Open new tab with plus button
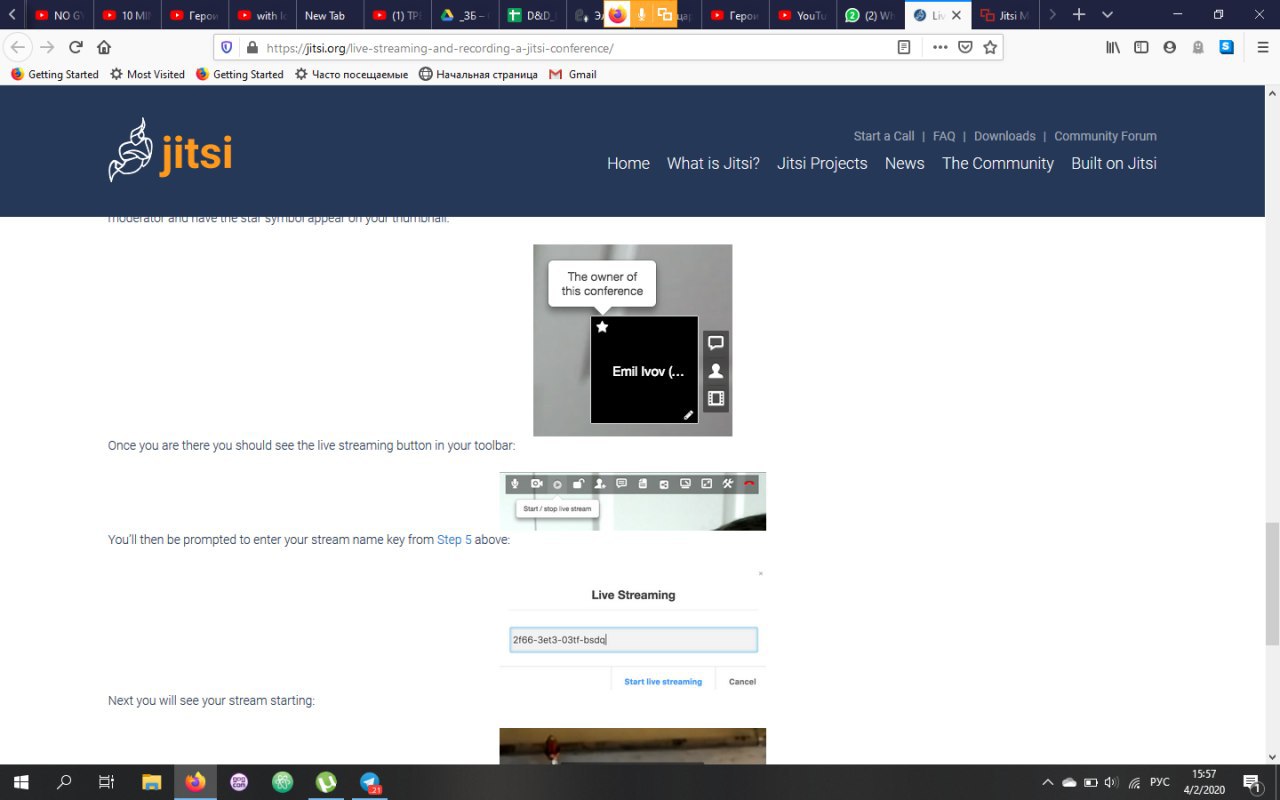Screen dimensions: 1280x800 pyautogui.click(x=1079, y=15)
